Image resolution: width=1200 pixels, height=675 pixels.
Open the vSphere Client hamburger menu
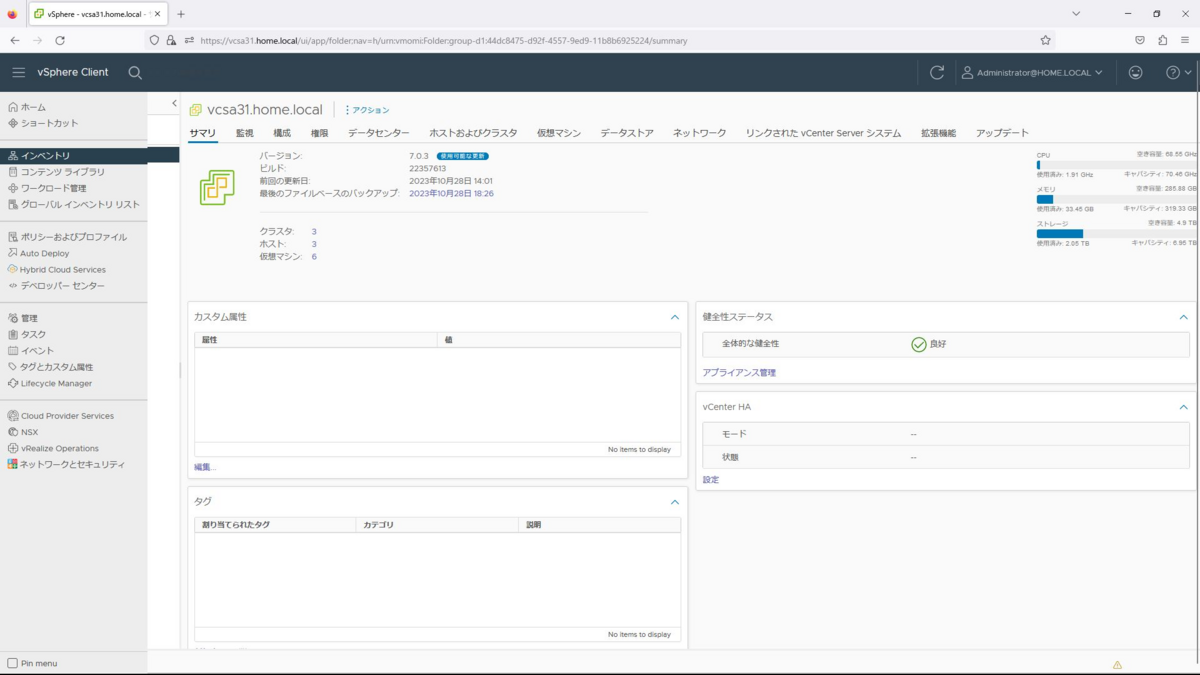(18, 72)
